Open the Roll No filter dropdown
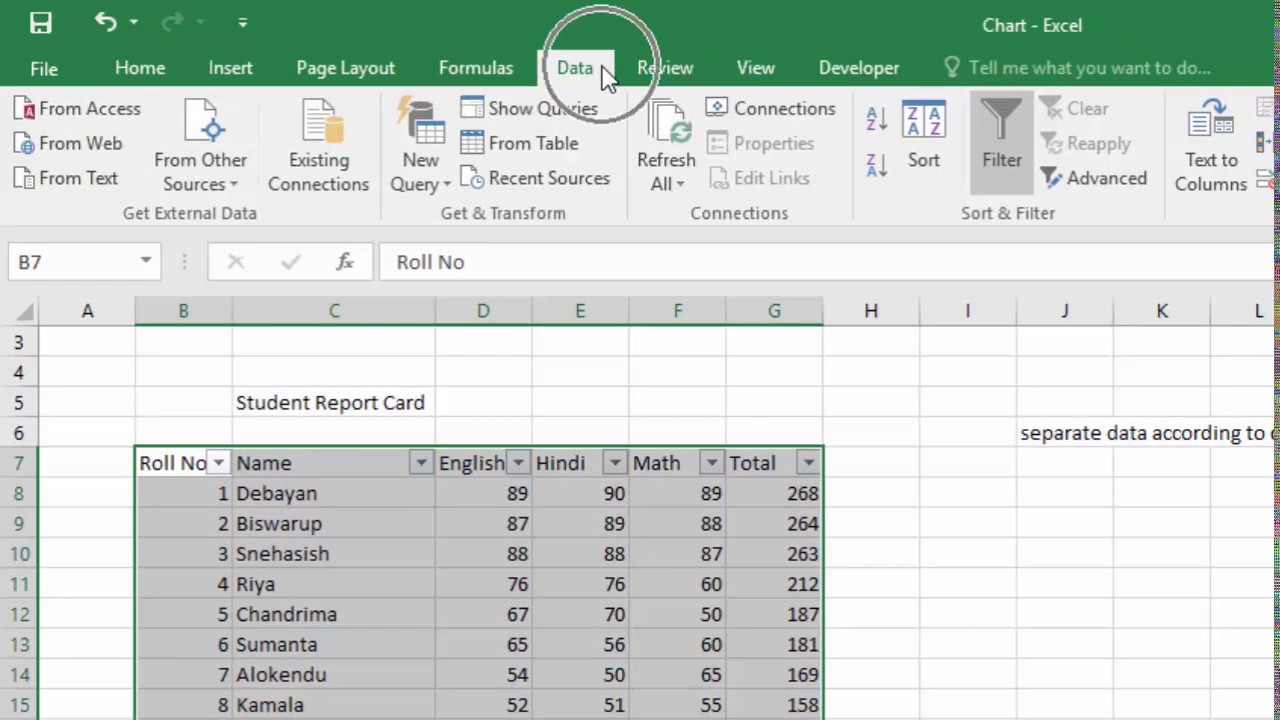 click(x=218, y=463)
